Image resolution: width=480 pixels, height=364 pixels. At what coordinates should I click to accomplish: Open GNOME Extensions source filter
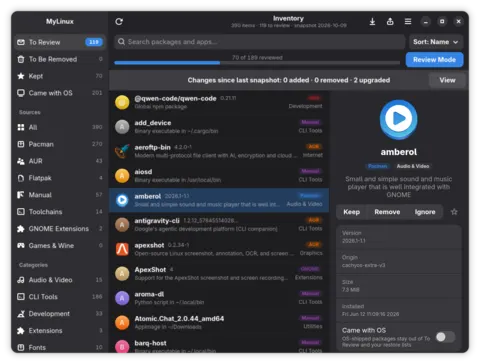point(60,229)
